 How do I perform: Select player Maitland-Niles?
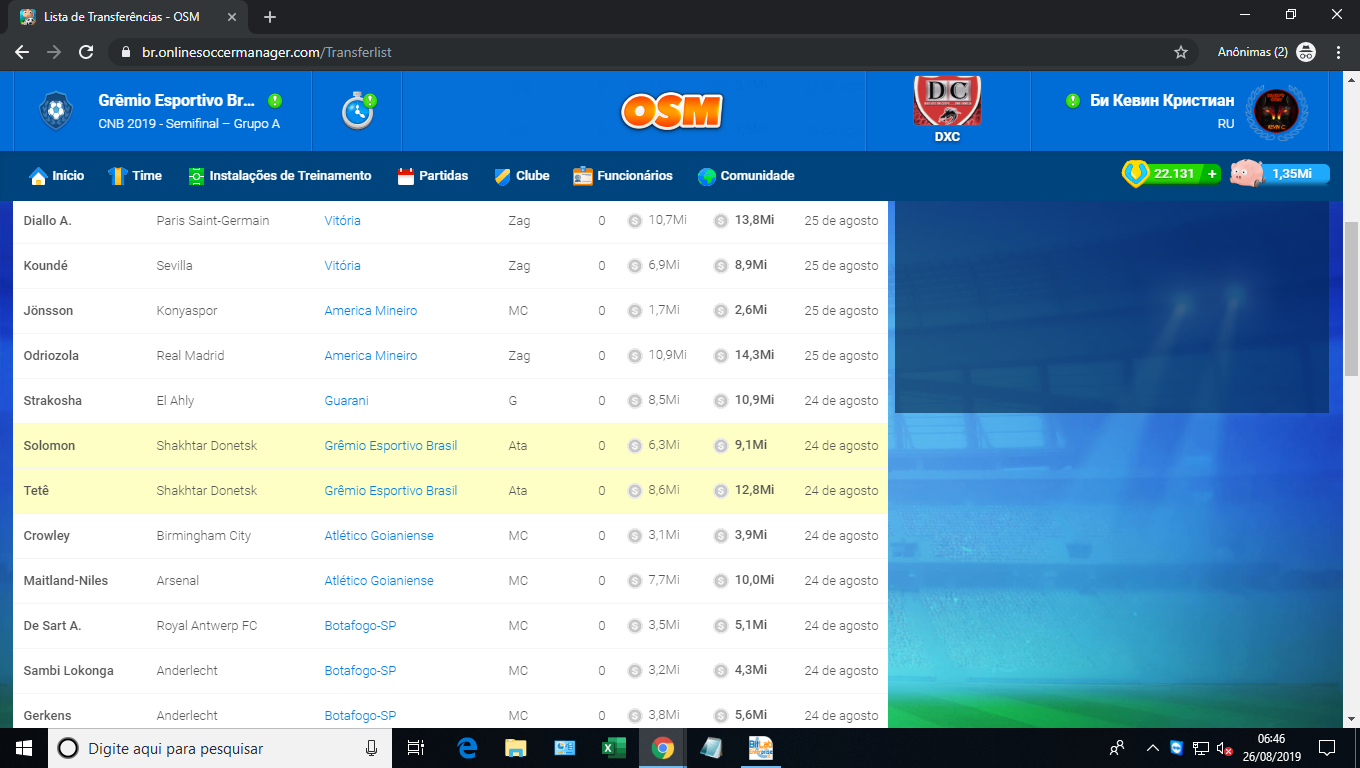click(66, 580)
